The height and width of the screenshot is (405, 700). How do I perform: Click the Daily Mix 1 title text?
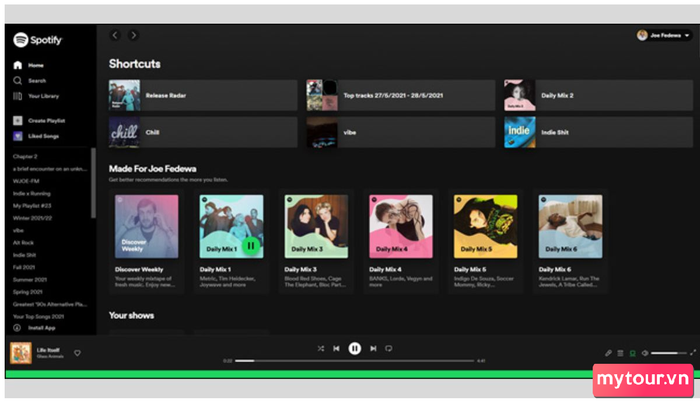click(x=215, y=269)
